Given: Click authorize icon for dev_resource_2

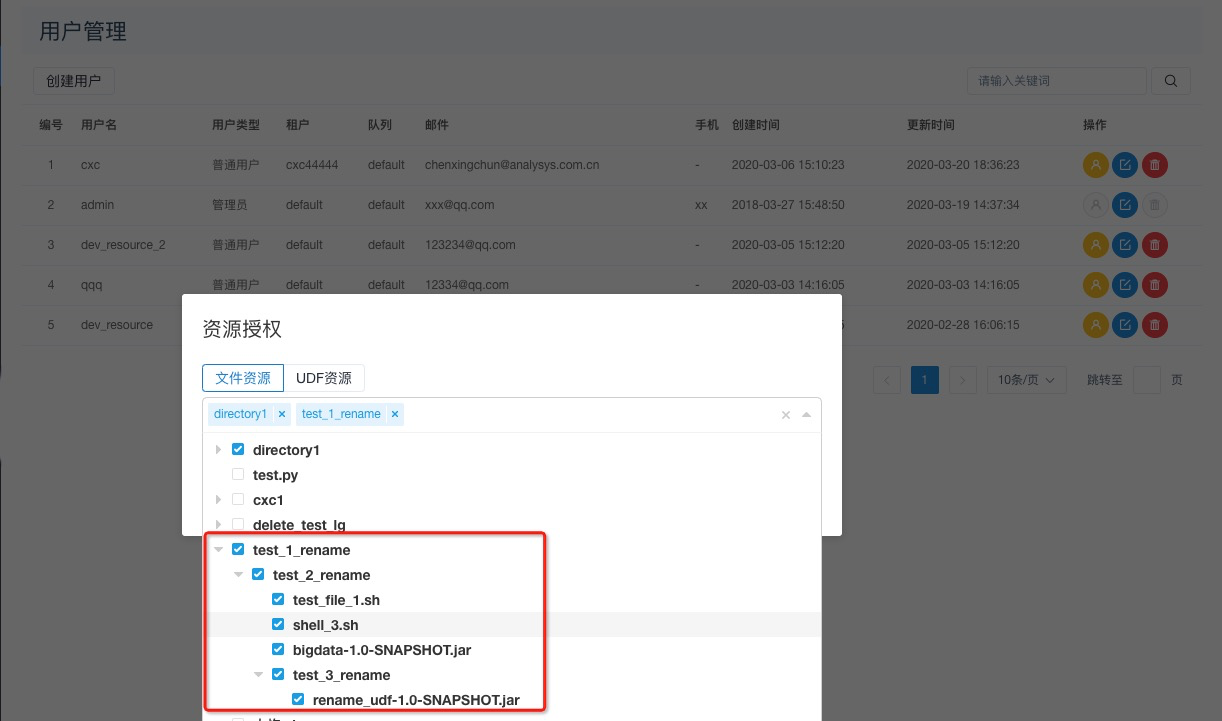Looking at the screenshot, I should tap(1096, 245).
